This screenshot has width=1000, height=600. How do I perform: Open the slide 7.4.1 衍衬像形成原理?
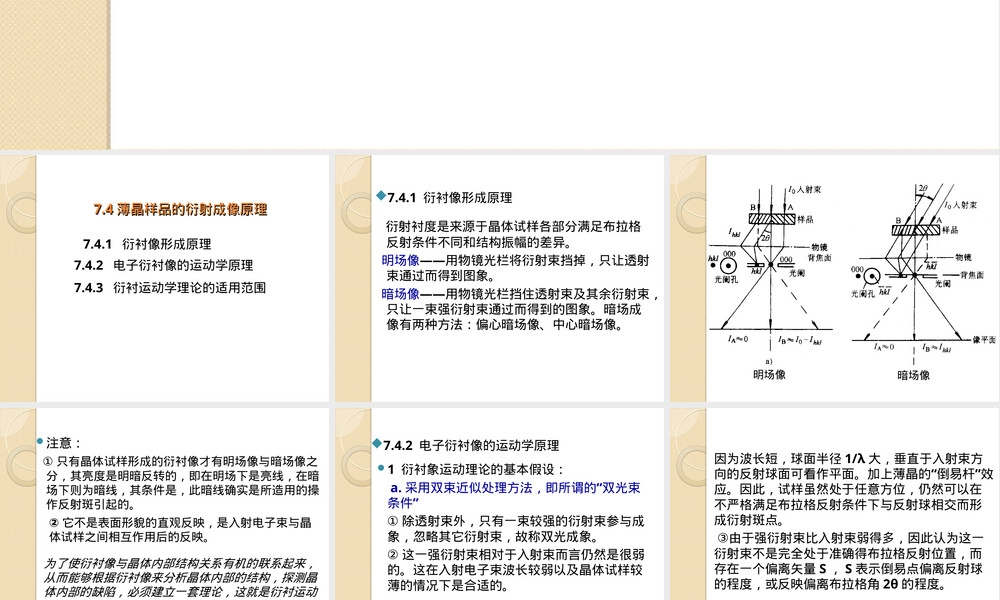click(x=499, y=278)
